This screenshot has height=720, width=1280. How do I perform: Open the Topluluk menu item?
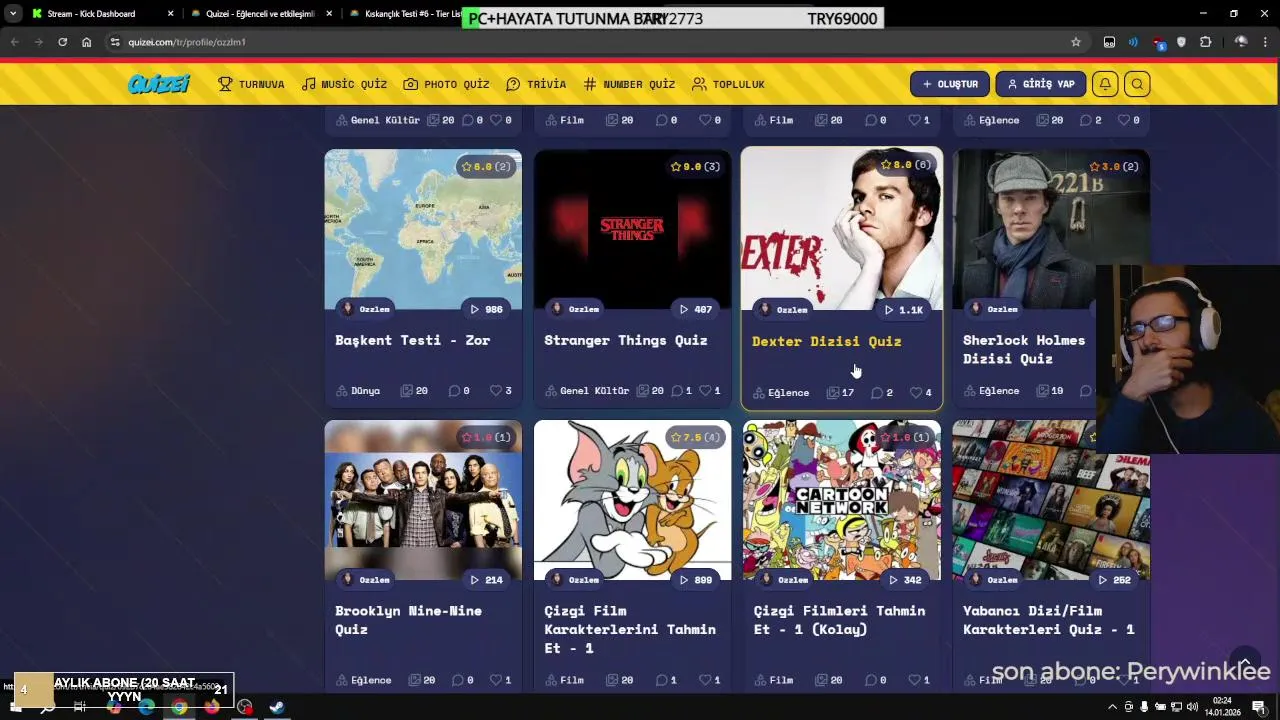click(728, 84)
